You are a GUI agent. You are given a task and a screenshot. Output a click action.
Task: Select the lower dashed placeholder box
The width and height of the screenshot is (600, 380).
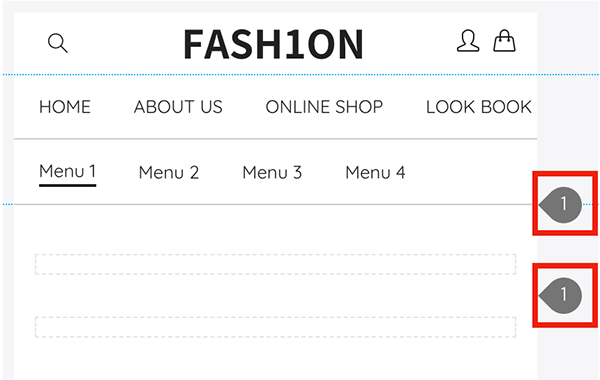[x=276, y=327]
